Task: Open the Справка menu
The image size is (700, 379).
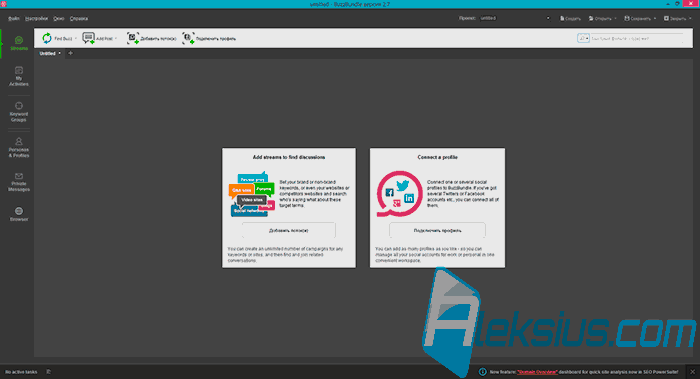Action: (x=79, y=18)
